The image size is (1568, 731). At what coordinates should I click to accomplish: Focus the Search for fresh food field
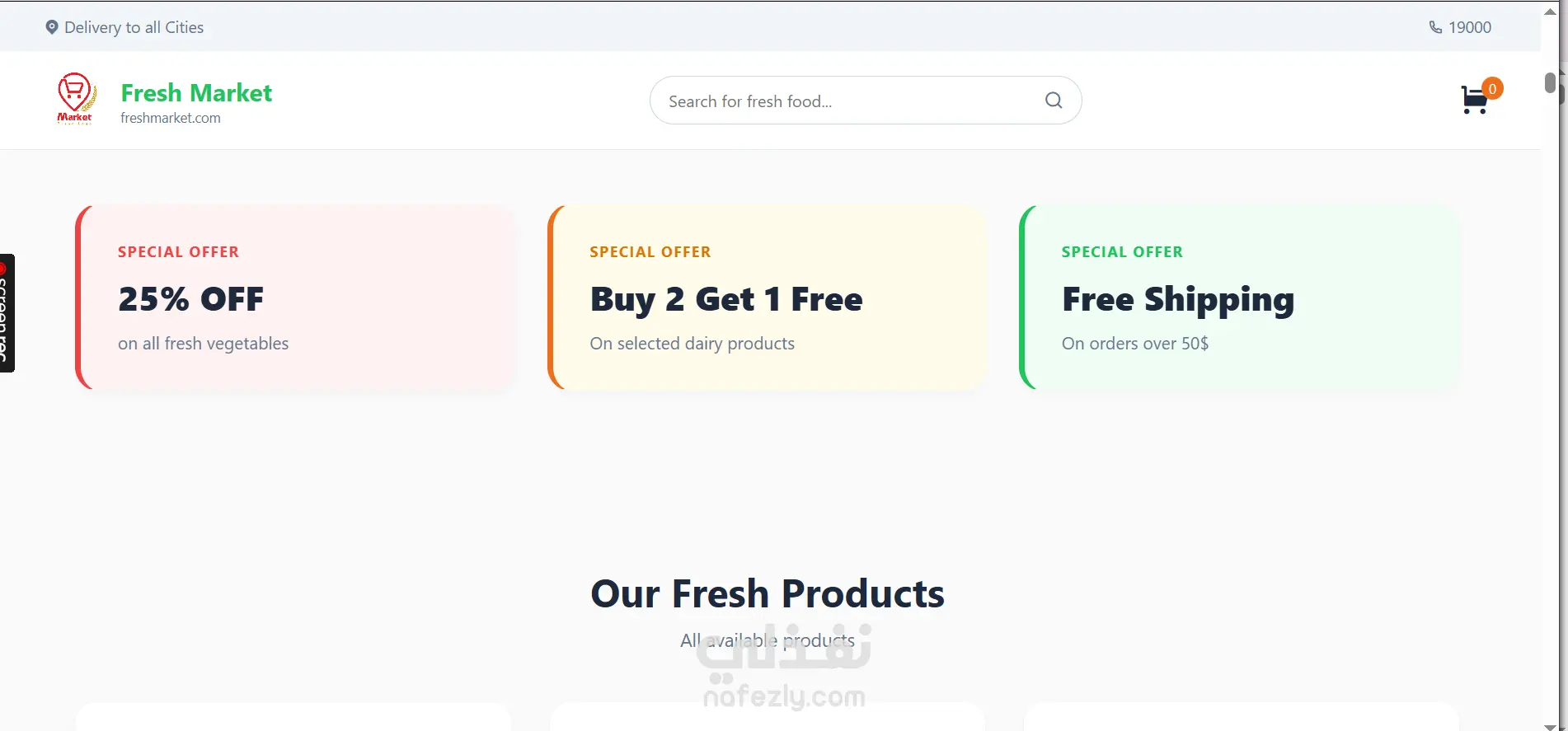[x=866, y=101]
